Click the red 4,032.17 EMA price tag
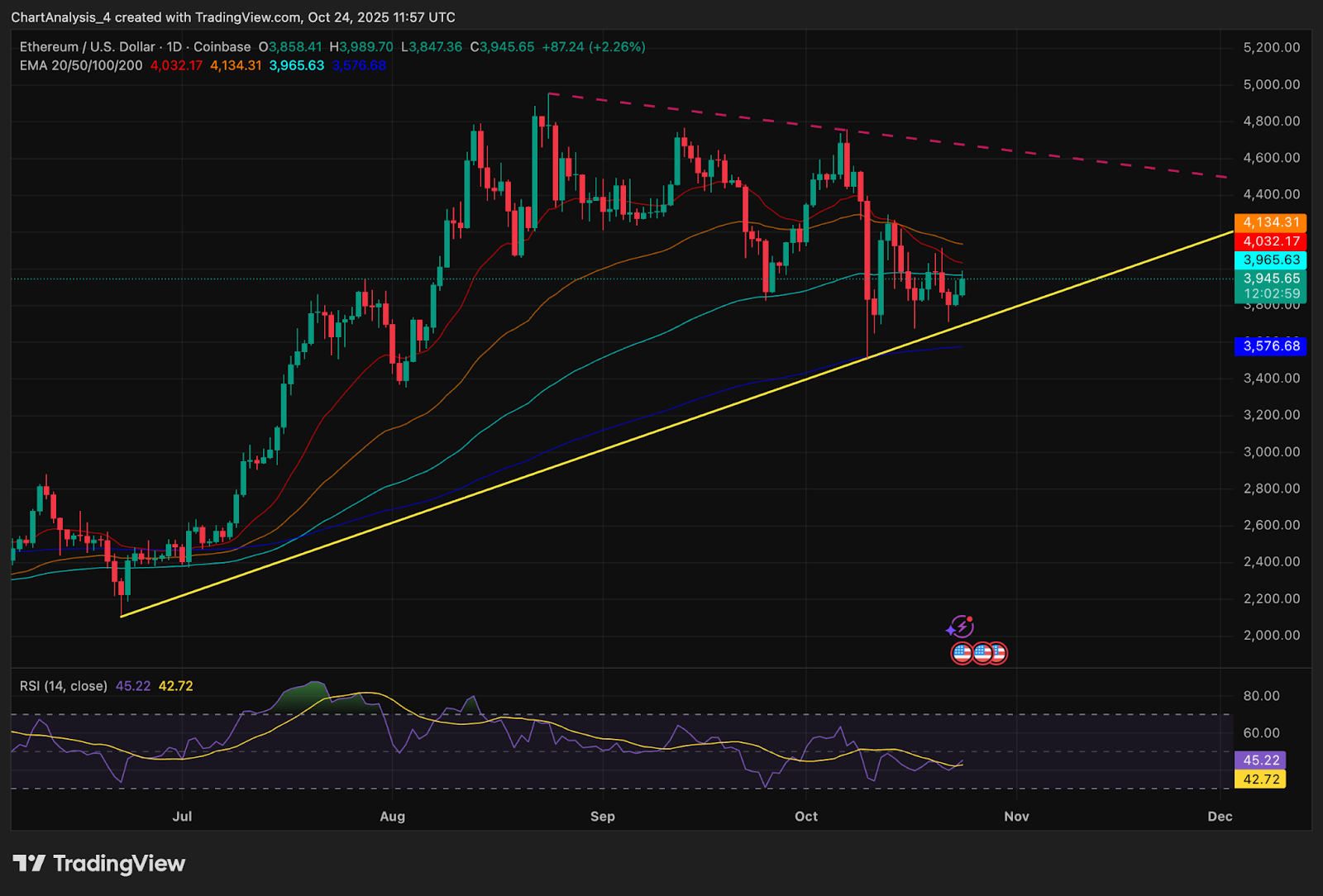1323x896 pixels. click(1270, 241)
